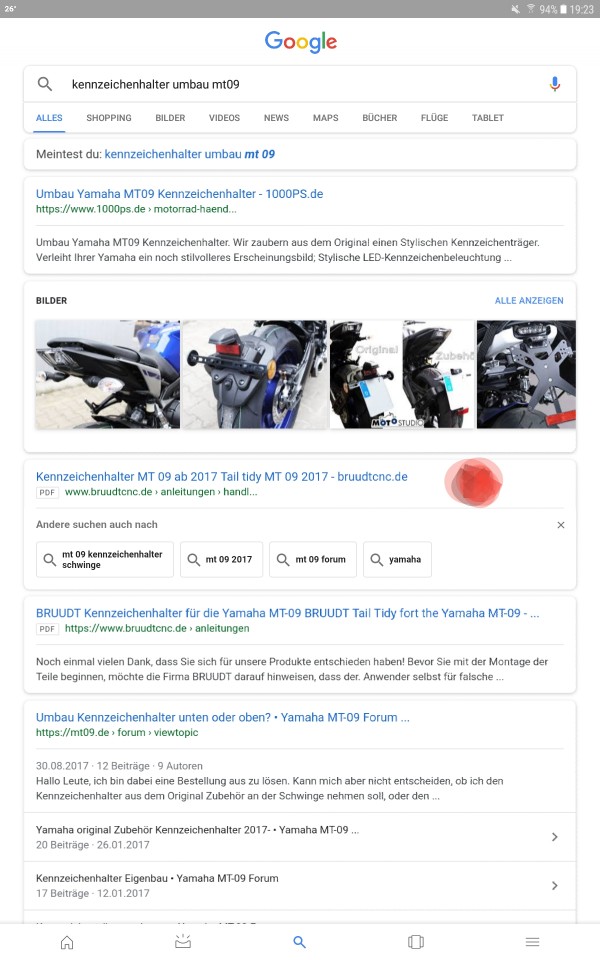Switch to the Shopping tab

pyautogui.click(x=109, y=118)
